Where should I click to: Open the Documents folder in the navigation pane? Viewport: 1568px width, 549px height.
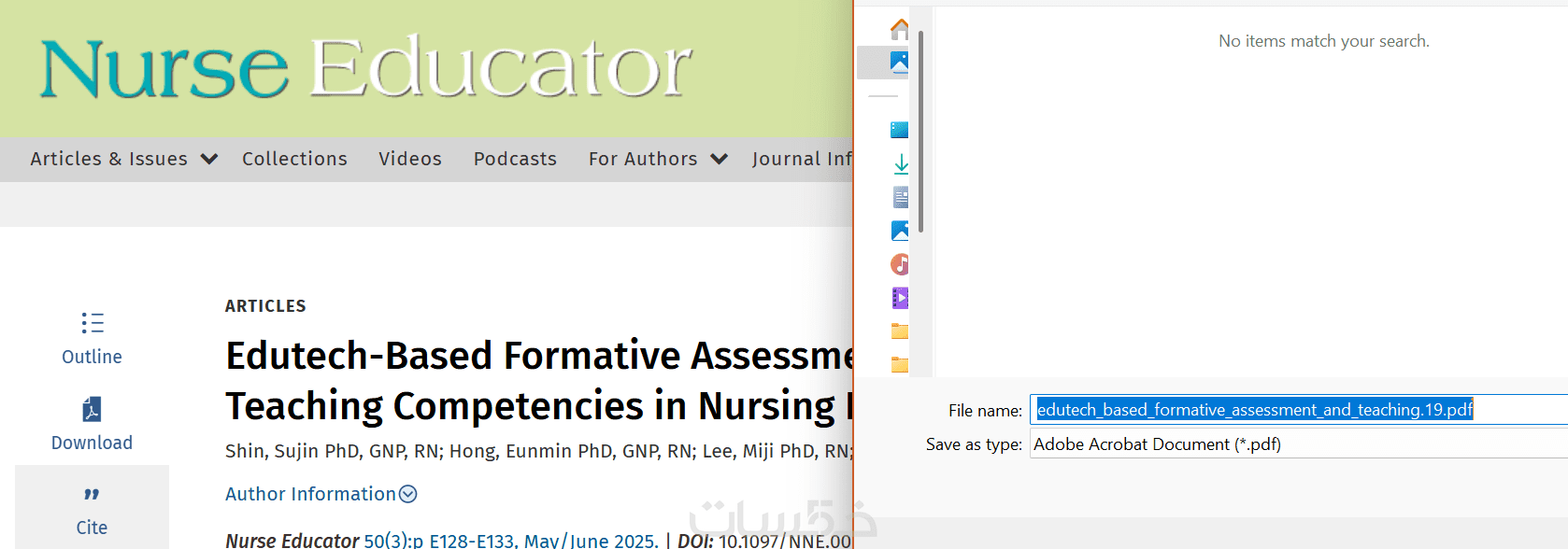pyautogui.click(x=900, y=197)
